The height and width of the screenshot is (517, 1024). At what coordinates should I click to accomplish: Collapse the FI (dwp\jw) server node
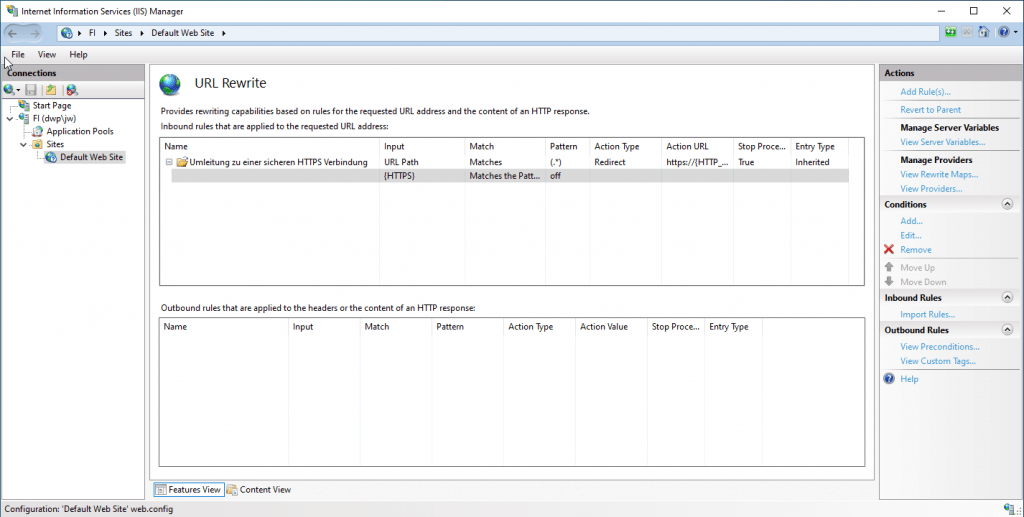(x=10, y=119)
